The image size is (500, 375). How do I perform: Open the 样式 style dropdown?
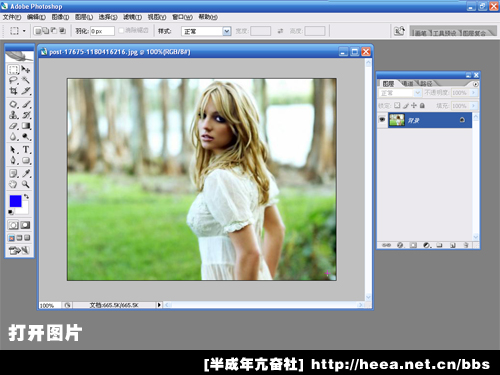[x=227, y=31]
